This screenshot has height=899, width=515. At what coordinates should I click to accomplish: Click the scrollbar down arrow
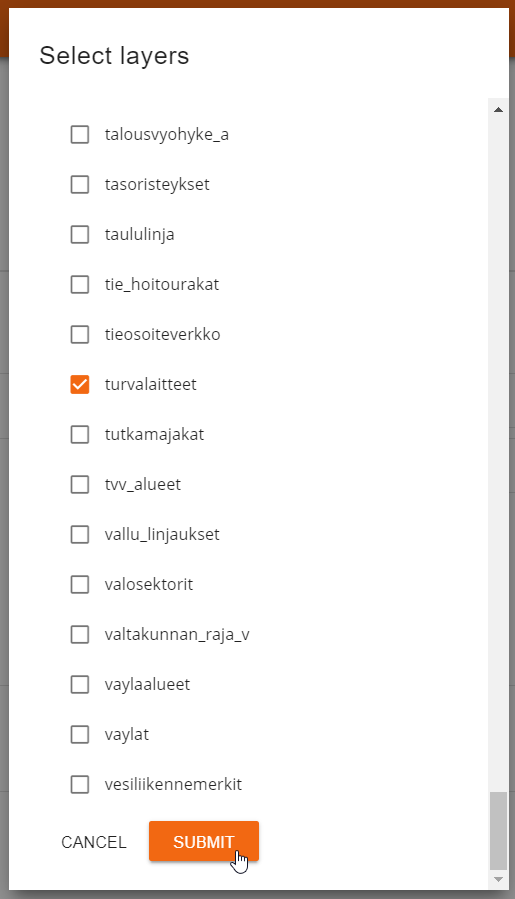pyautogui.click(x=498, y=879)
